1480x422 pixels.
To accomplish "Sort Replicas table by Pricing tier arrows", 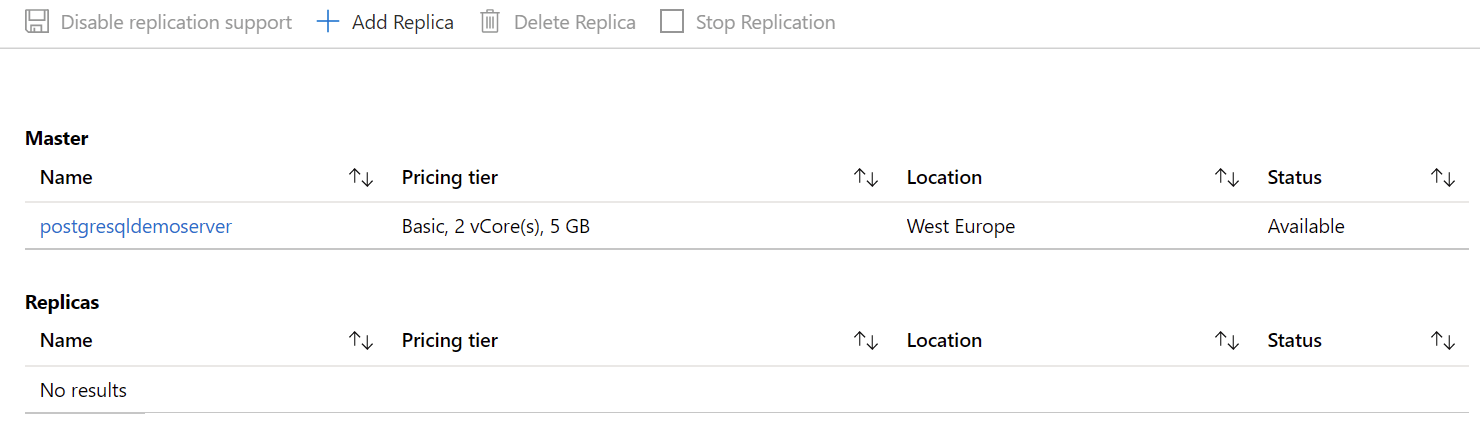I will click(x=866, y=340).
